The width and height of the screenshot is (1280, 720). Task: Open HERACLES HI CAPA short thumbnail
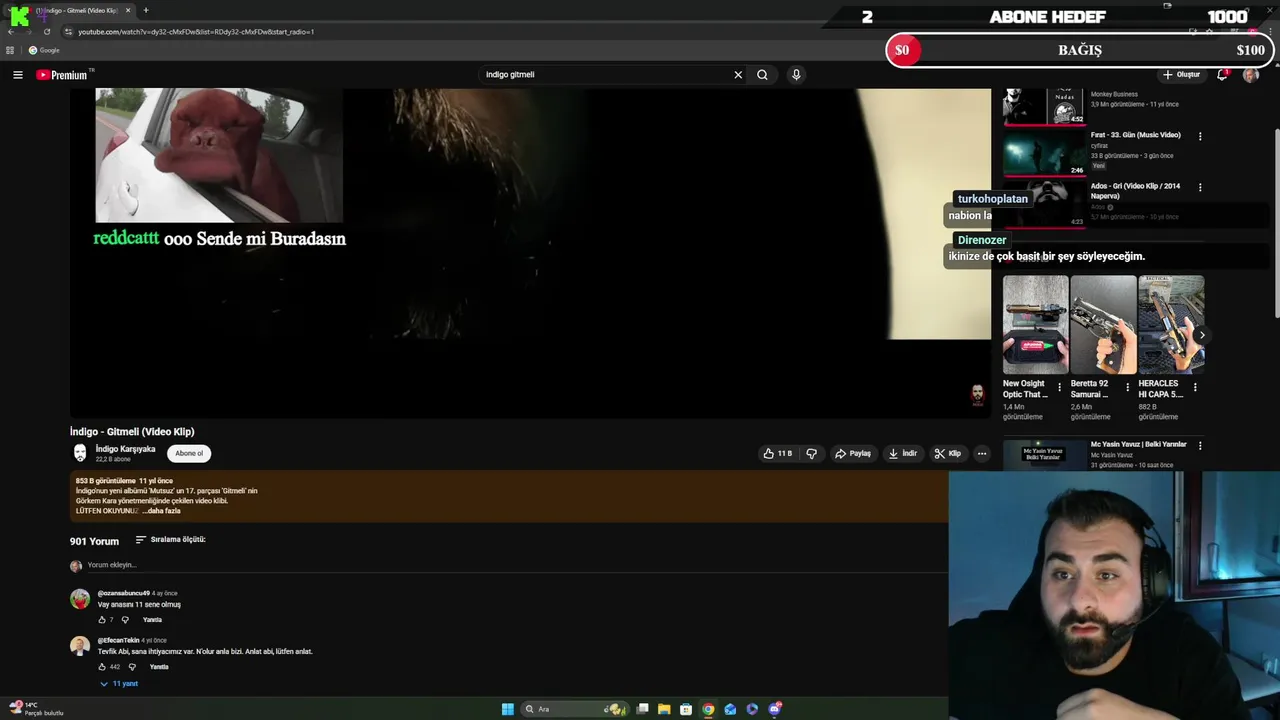(1171, 324)
